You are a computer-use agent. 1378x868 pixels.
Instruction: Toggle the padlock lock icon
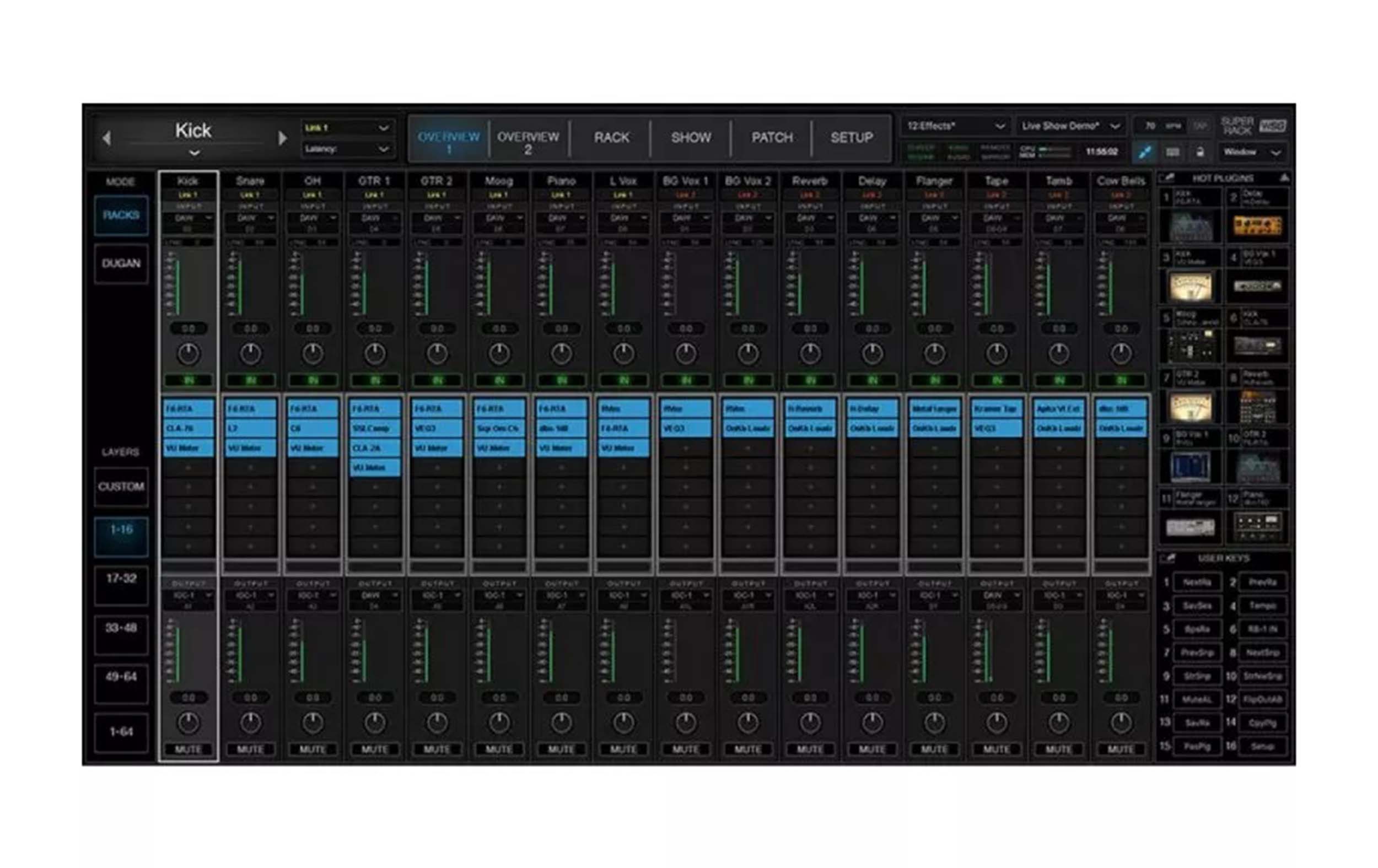click(1200, 152)
